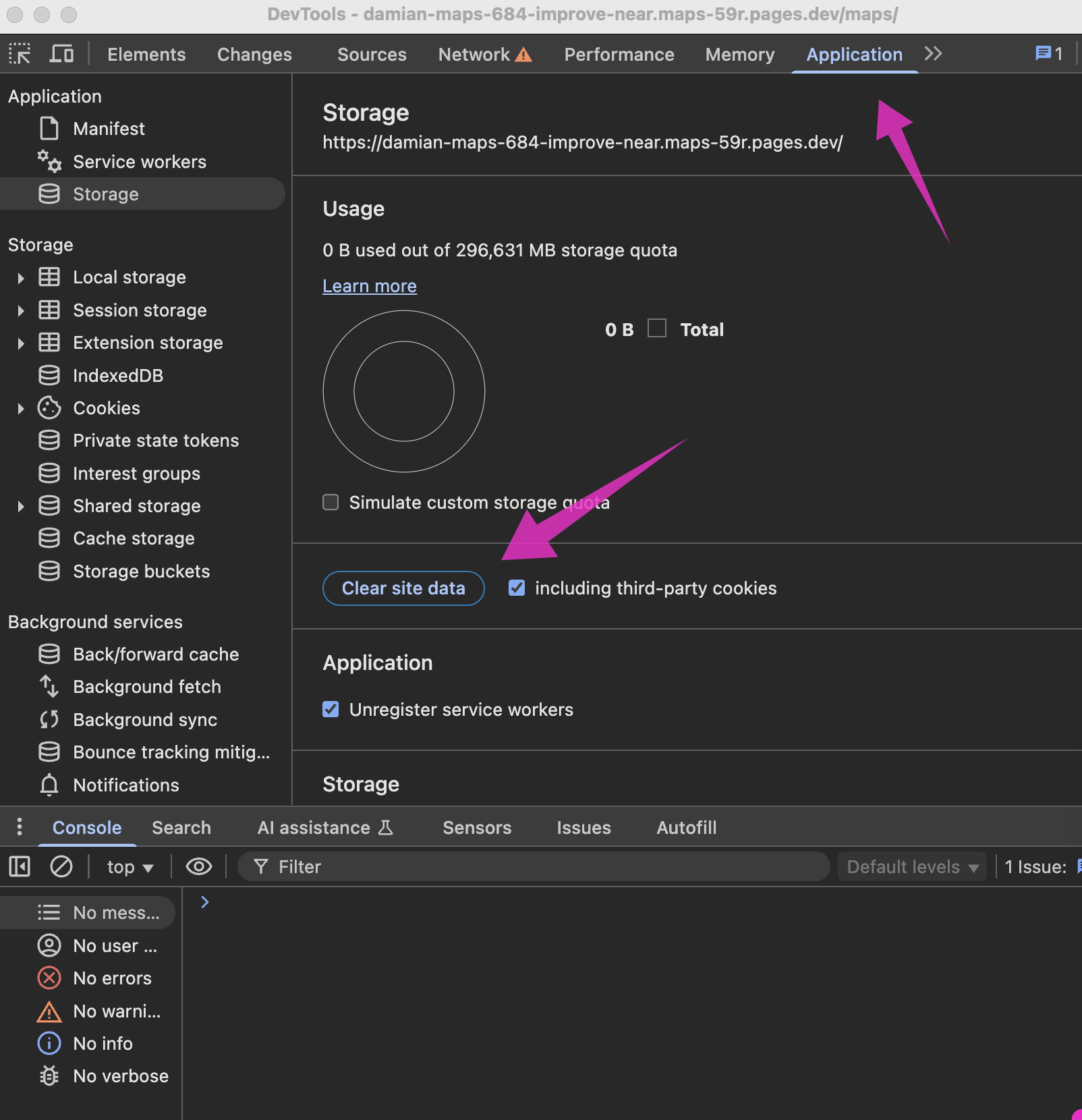1082x1120 pixels.
Task: Expand the Local storage tree
Action: pyautogui.click(x=21, y=278)
